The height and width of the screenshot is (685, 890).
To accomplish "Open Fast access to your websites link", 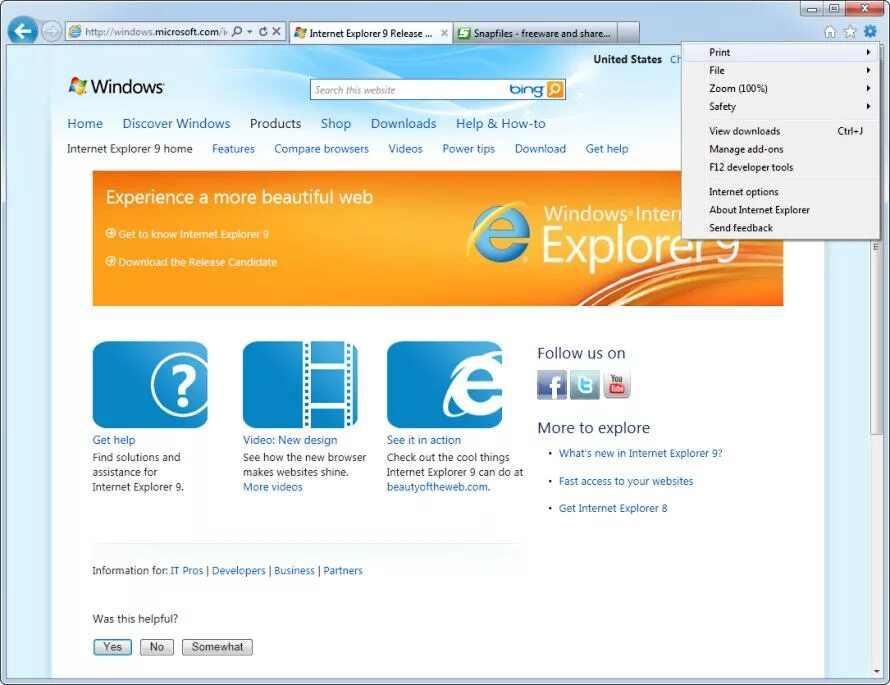I will (x=626, y=481).
